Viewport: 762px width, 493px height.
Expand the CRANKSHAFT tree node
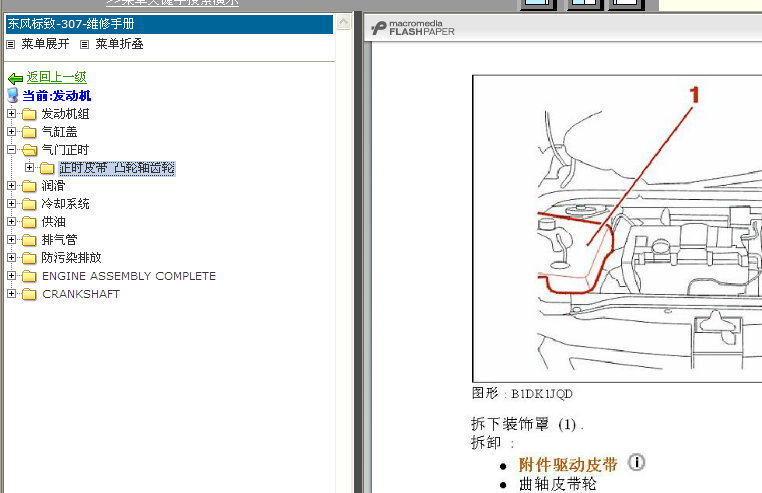tap(11, 294)
